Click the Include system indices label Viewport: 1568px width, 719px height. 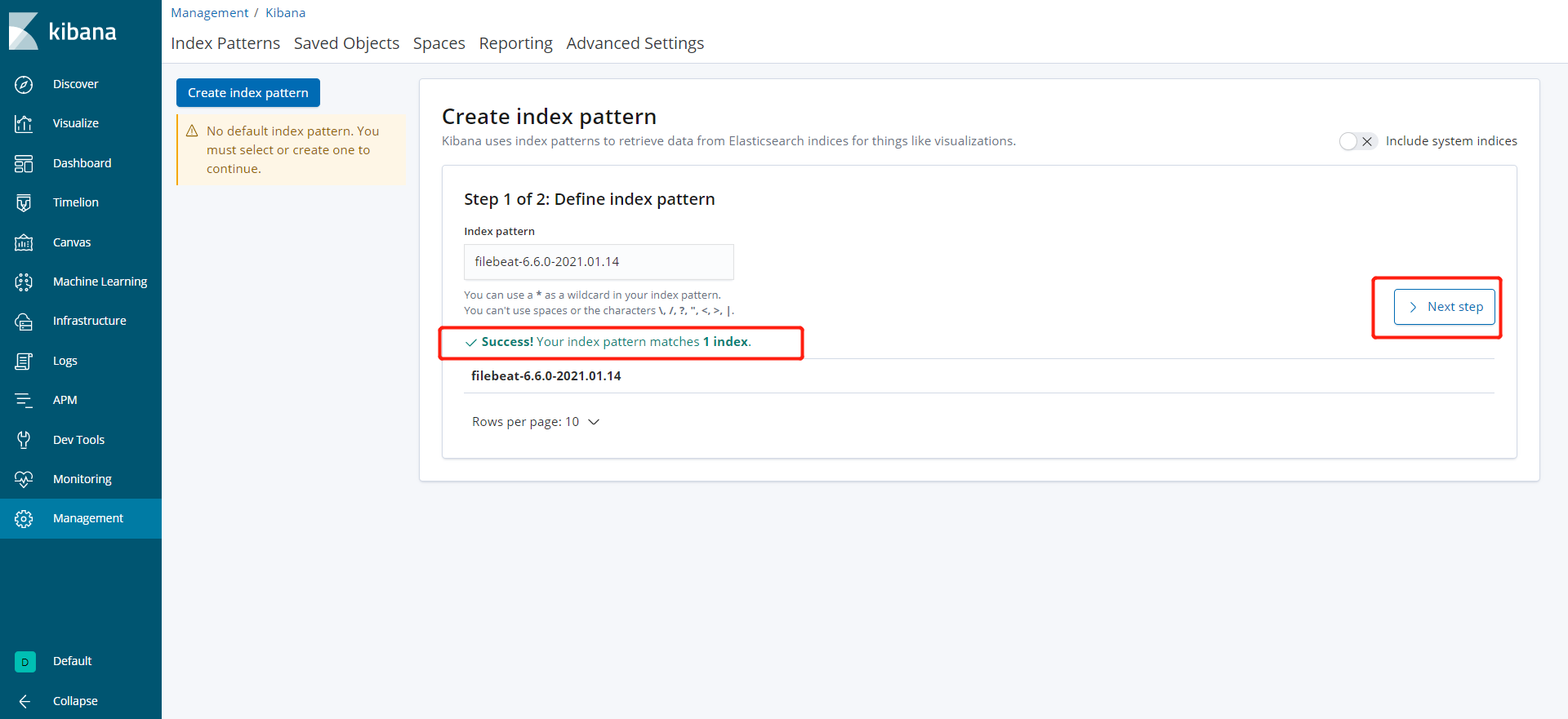[1451, 141]
